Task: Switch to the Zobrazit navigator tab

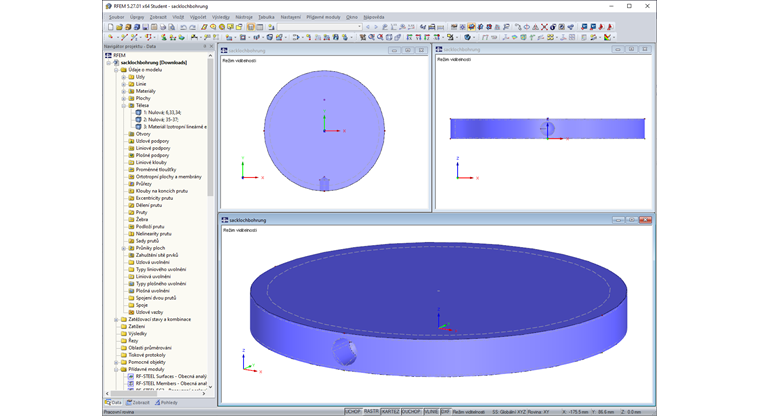Action: (138, 402)
